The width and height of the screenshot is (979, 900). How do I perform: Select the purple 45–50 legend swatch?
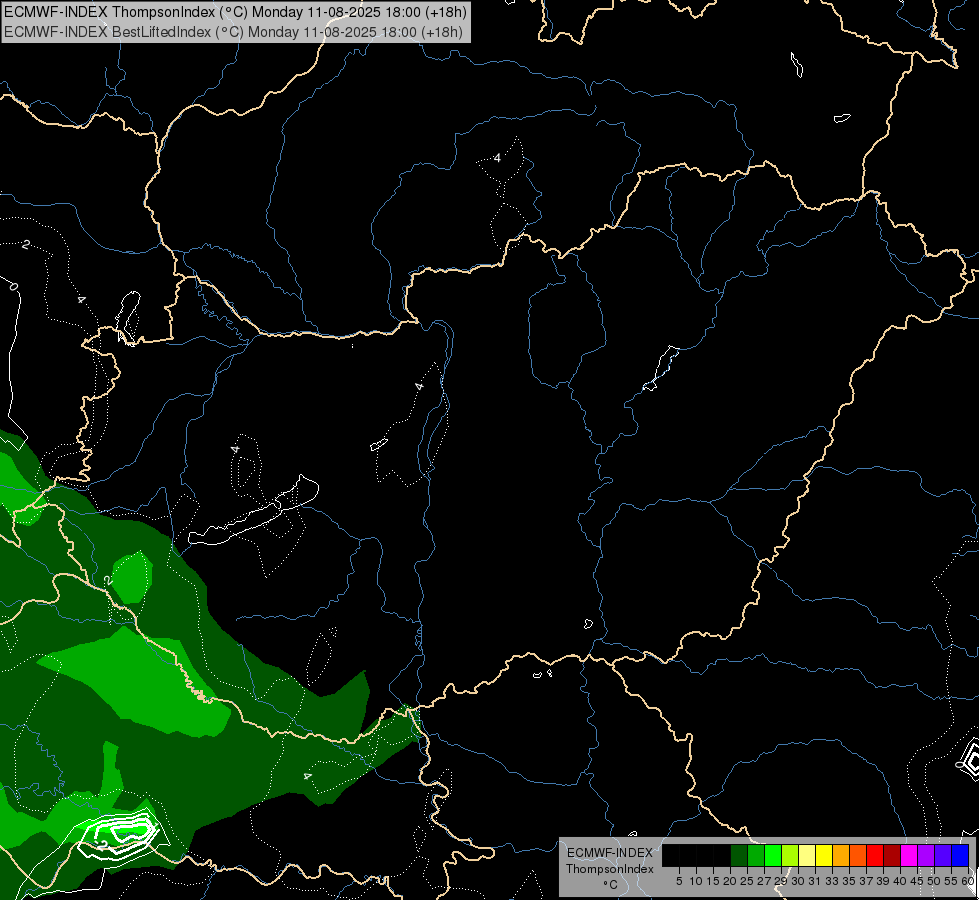tap(926, 855)
